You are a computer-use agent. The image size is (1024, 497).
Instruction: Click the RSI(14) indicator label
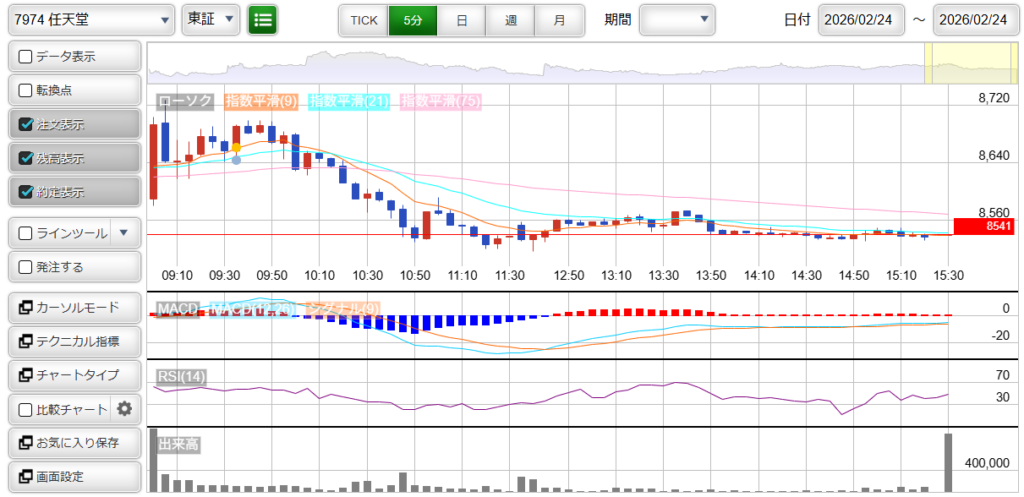click(x=181, y=376)
